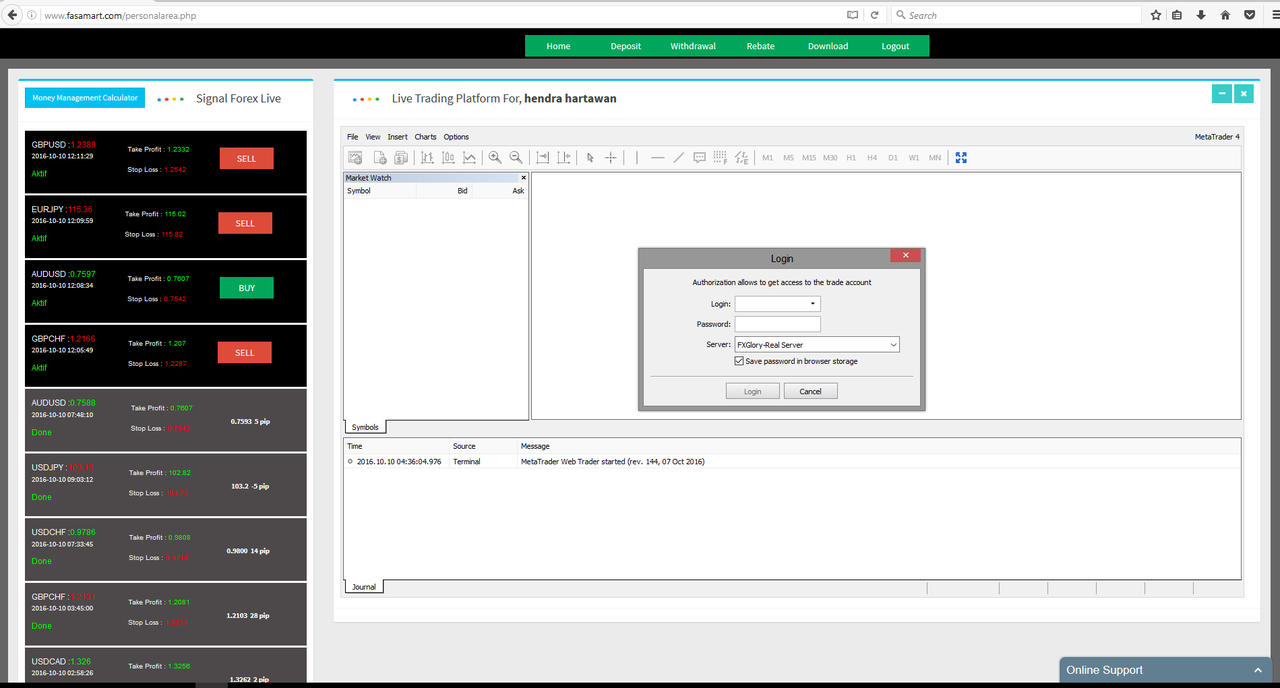This screenshot has width=1280, height=688.
Task: Set timeframe to H1
Action: coord(851,158)
